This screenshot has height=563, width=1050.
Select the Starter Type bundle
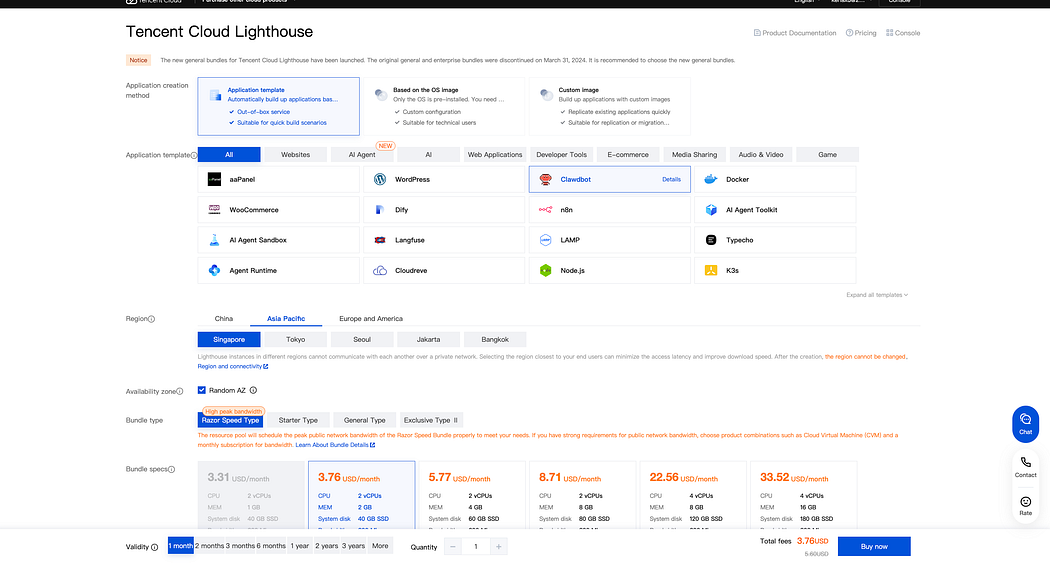298,420
